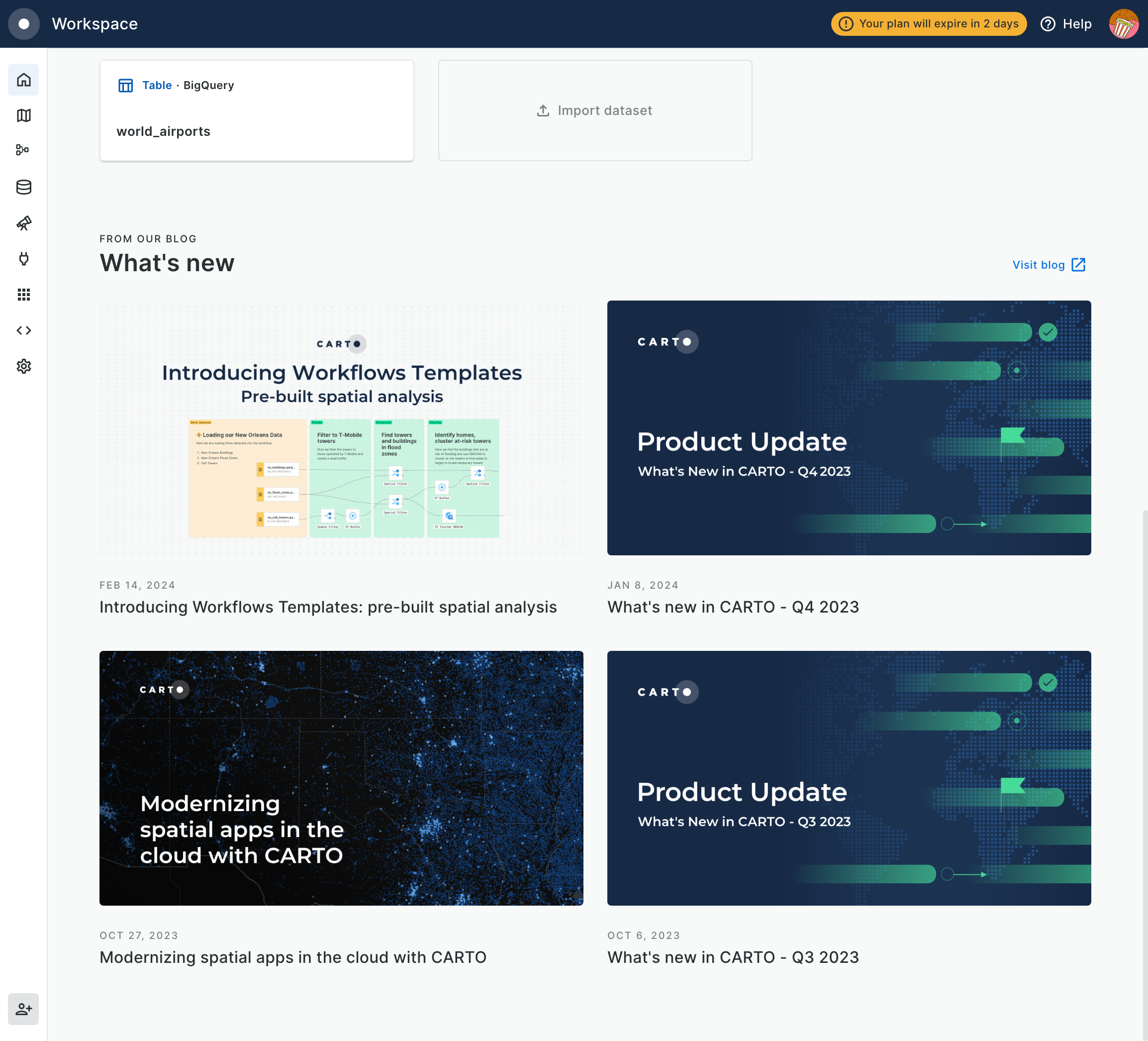Screen dimensions: 1148x1041
Task: Open 'What's new in CARTO - Q3 2023' title
Action: pyautogui.click(x=733, y=957)
